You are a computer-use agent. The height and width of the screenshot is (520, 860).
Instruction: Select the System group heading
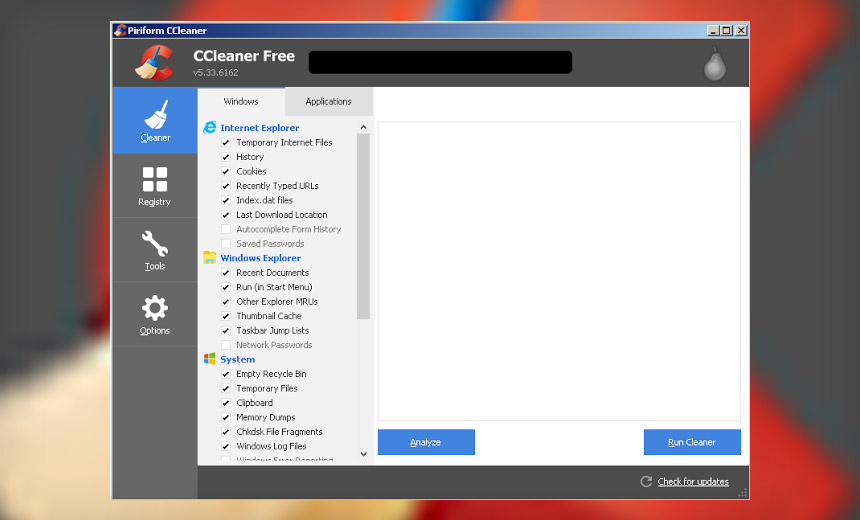pos(237,359)
